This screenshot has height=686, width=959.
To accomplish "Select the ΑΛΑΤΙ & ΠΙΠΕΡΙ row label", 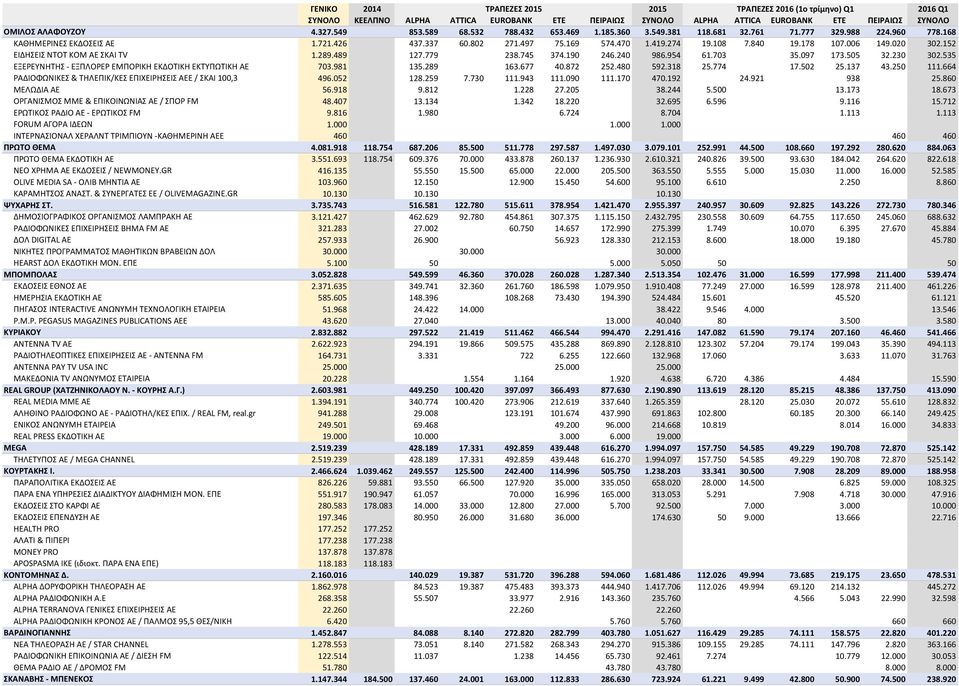I will [x=41, y=540].
